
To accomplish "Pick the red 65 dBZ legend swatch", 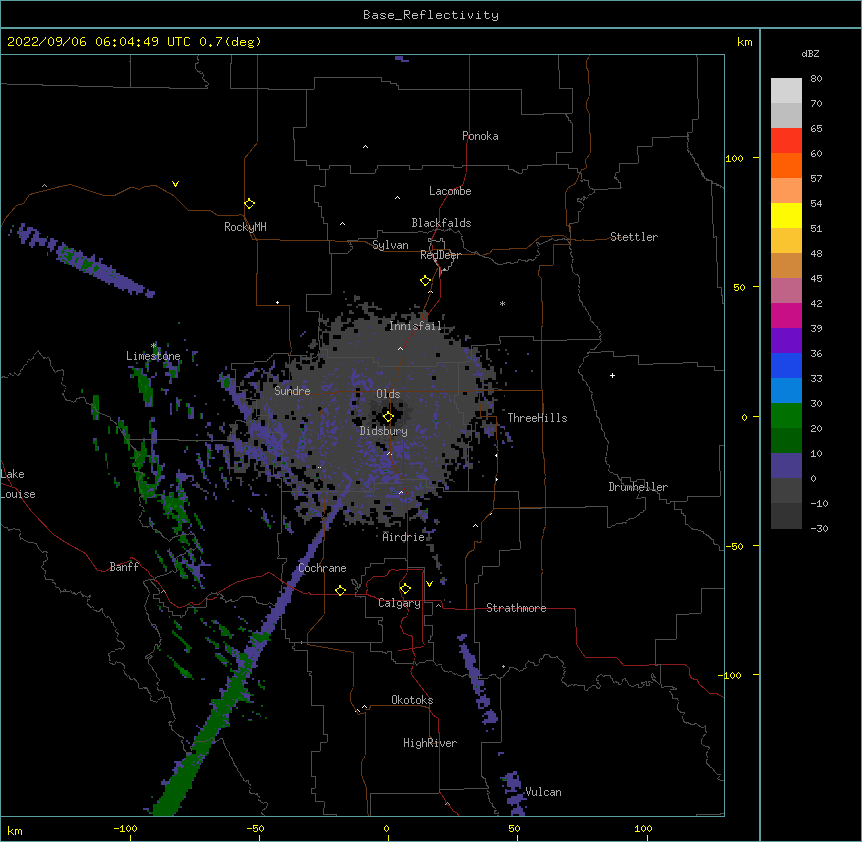I will click(x=786, y=141).
